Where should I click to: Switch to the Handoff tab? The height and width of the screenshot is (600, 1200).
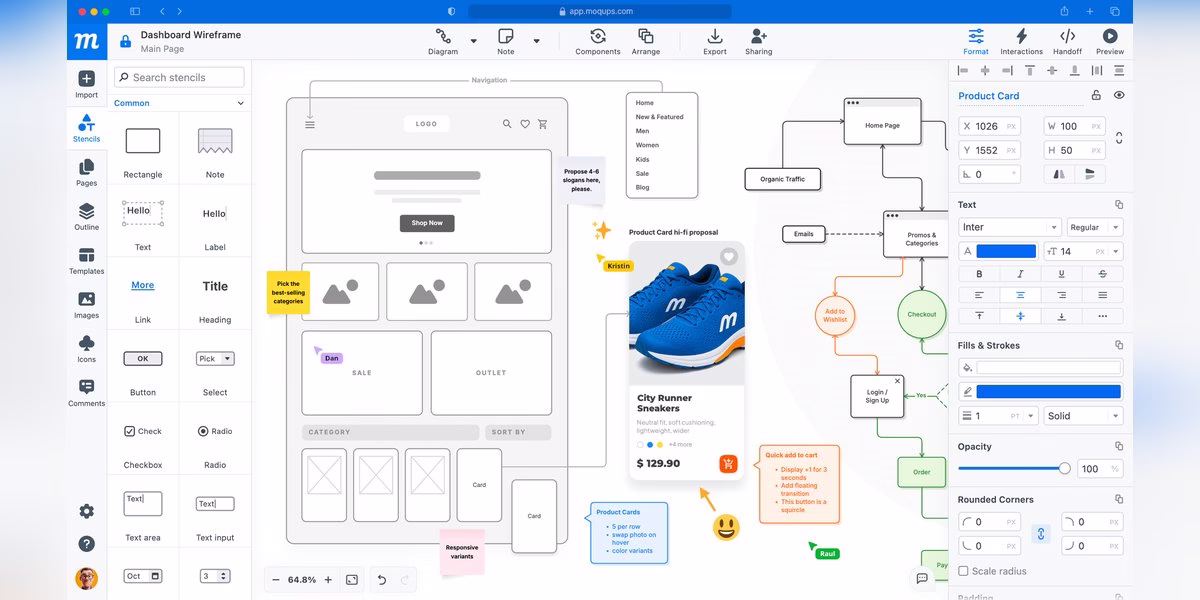pyautogui.click(x=1067, y=41)
